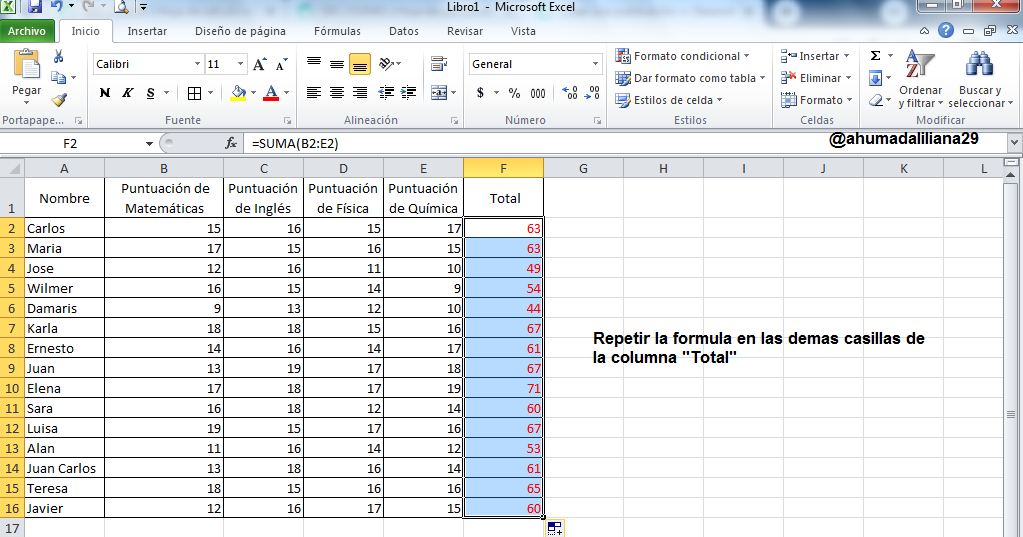
Task: Open font color dropdown arrow
Action: point(286,93)
